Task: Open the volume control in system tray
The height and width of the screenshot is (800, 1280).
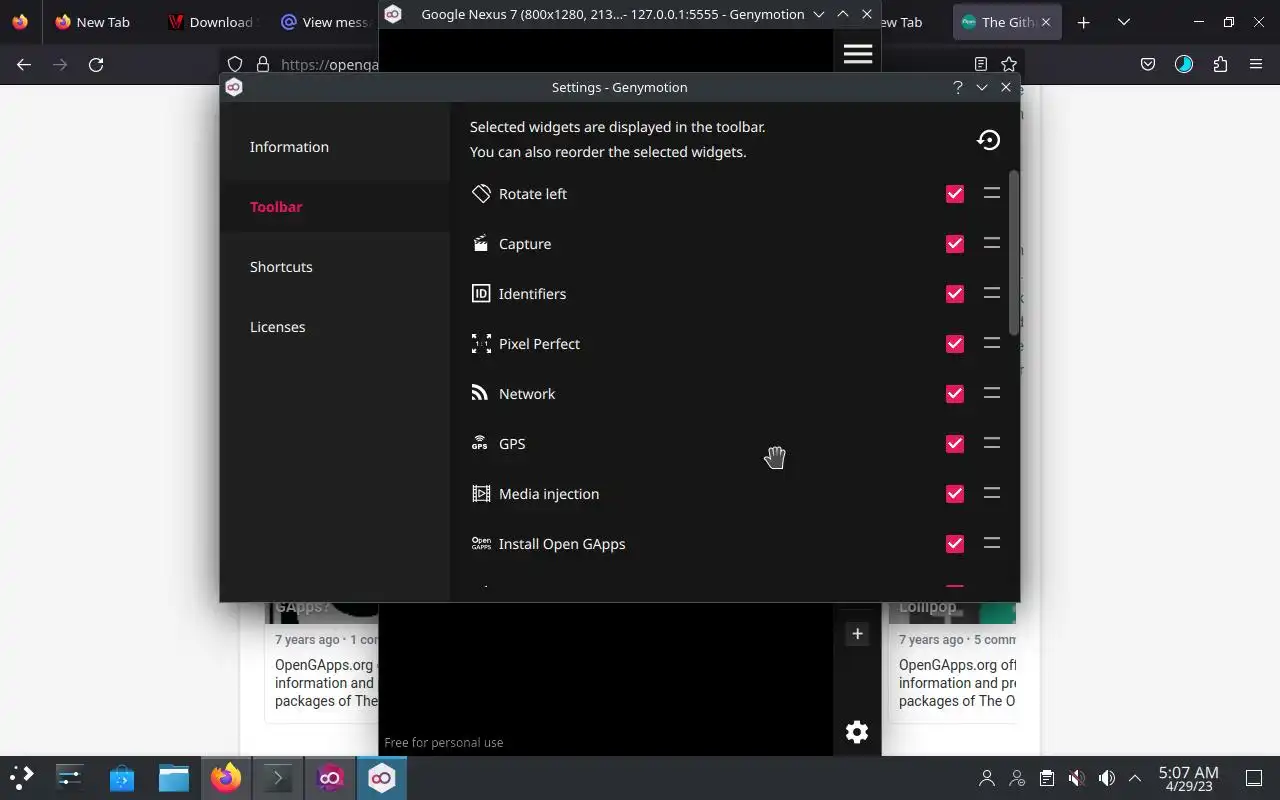Action: [1106, 778]
